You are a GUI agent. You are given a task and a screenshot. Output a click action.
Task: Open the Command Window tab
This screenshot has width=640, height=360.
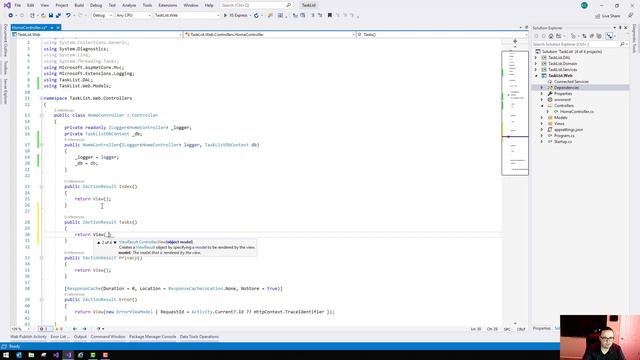108,337
